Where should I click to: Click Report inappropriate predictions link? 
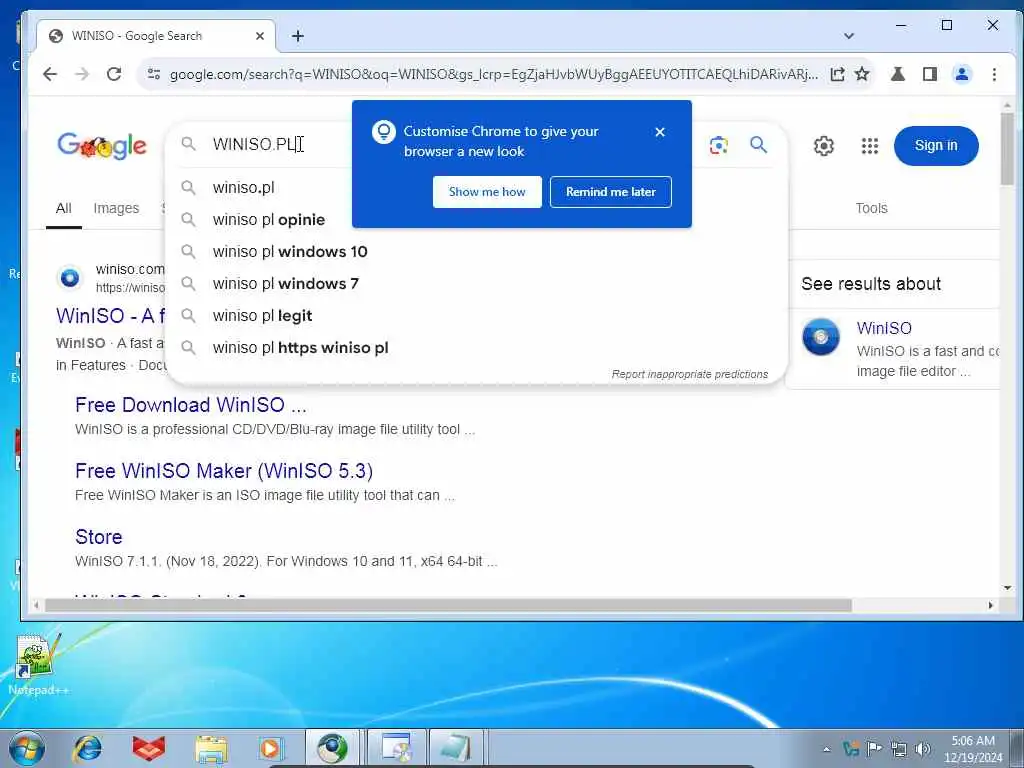coord(690,374)
